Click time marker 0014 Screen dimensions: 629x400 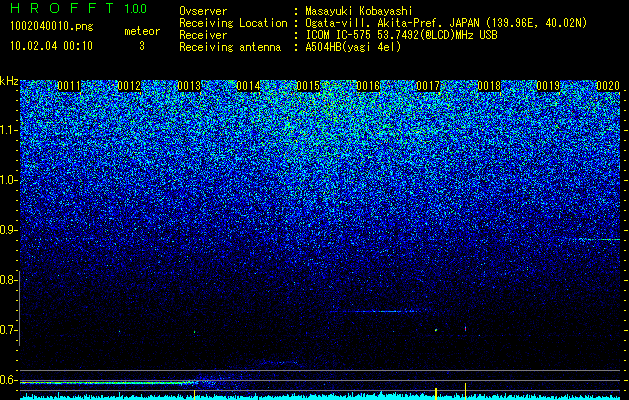coord(248,86)
